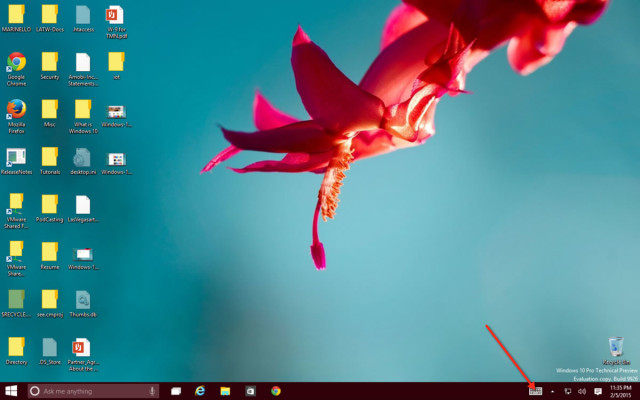The image size is (640, 400).
Task: Select the Tutorials folder
Action: pos(50,161)
